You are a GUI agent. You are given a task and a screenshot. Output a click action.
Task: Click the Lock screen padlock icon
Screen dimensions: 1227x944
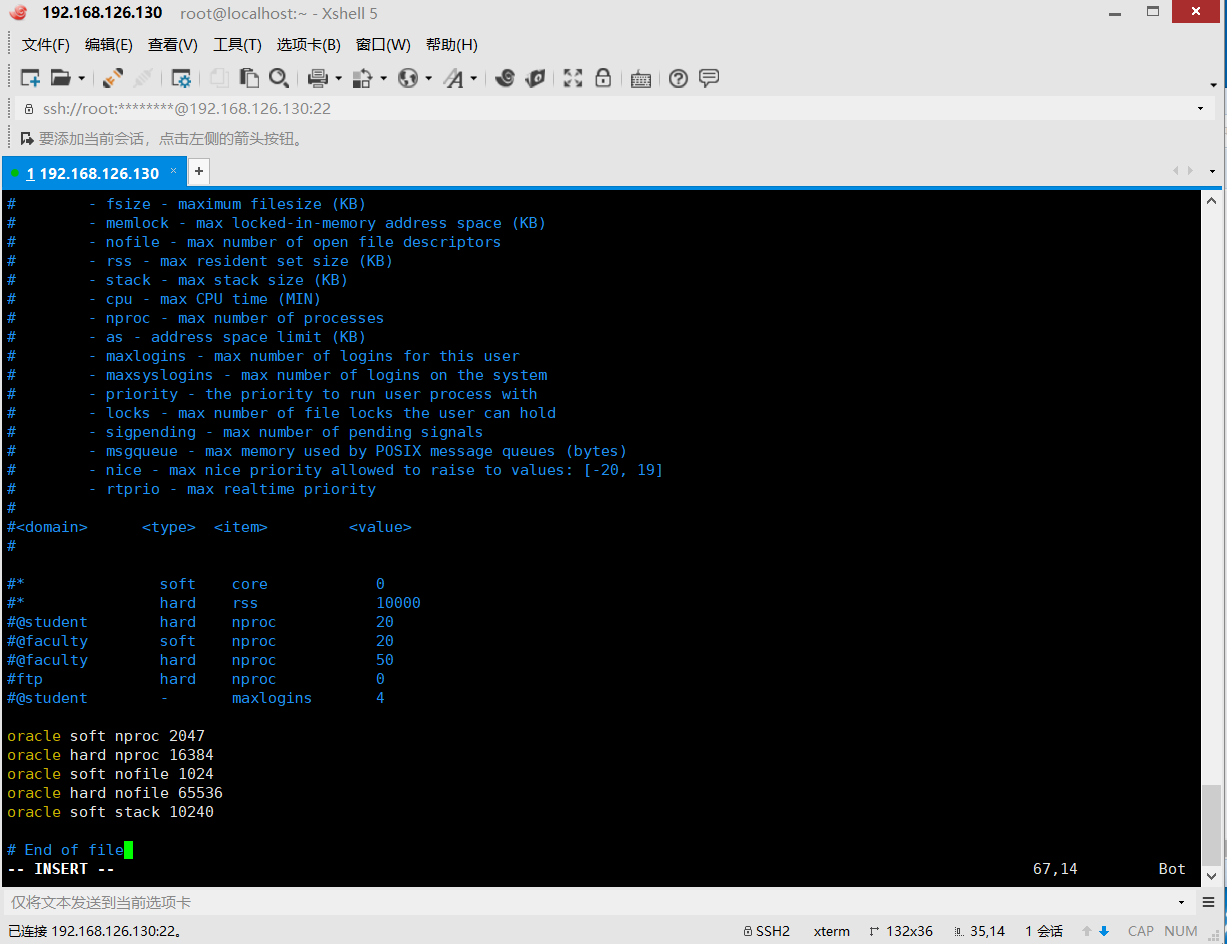(x=603, y=78)
